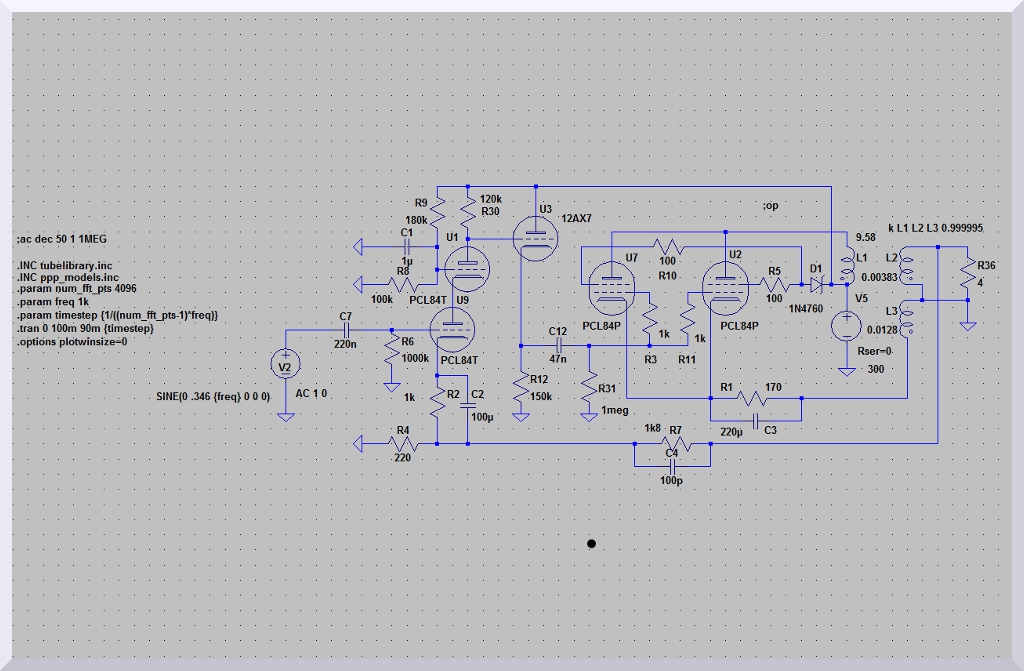Click the C7 220n capacitor symbol
This screenshot has height=671, width=1024.
click(x=346, y=329)
